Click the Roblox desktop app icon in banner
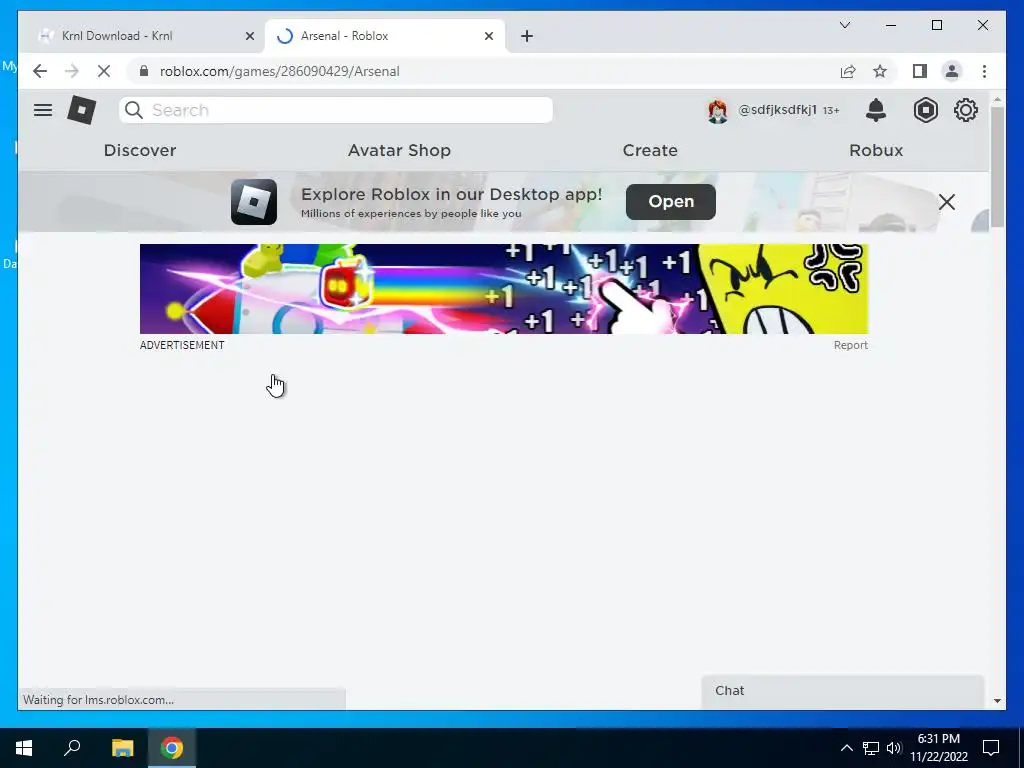 pyautogui.click(x=254, y=202)
